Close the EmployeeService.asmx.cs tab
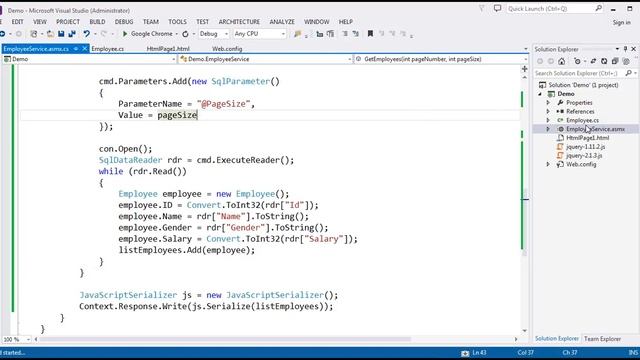This screenshot has height=360, width=640. pyautogui.click(x=84, y=49)
